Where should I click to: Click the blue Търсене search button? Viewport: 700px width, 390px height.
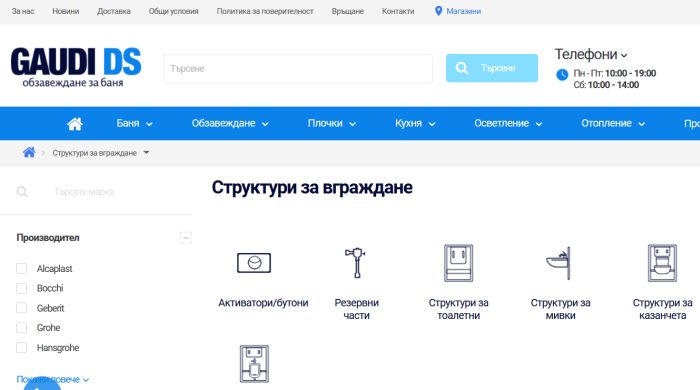492,68
